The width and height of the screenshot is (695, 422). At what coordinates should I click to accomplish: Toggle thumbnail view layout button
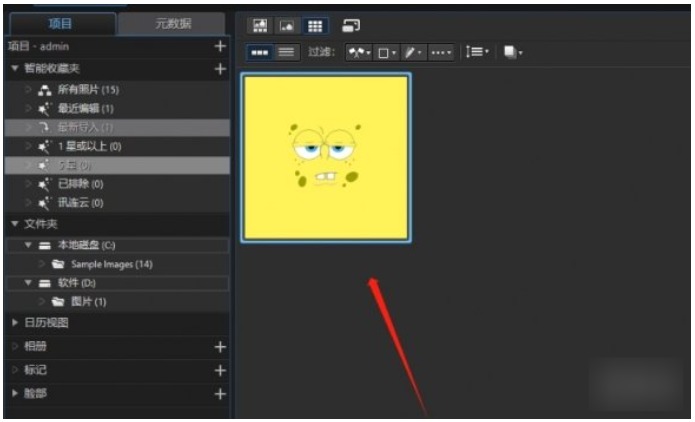(x=260, y=52)
